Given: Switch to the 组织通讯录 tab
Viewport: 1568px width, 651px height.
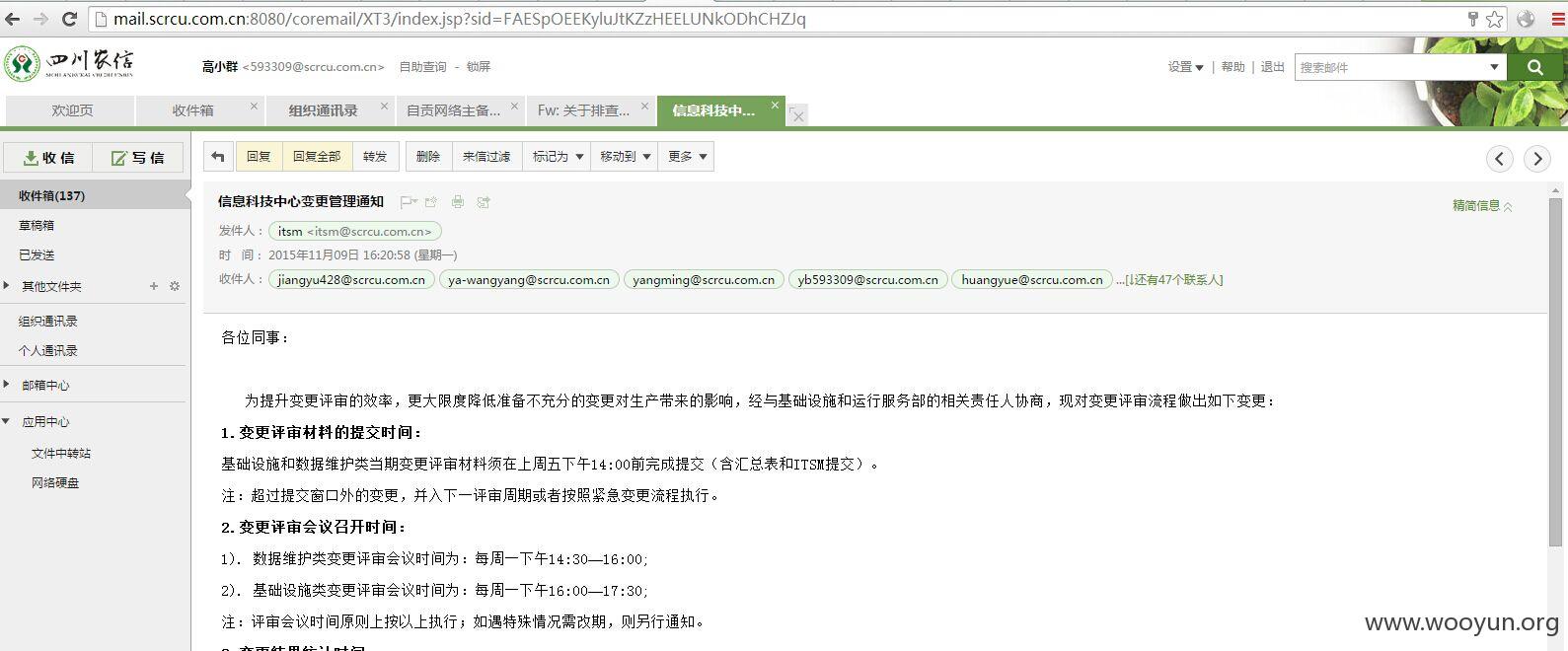Looking at the screenshot, I should pyautogui.click(x=323, y=110).
